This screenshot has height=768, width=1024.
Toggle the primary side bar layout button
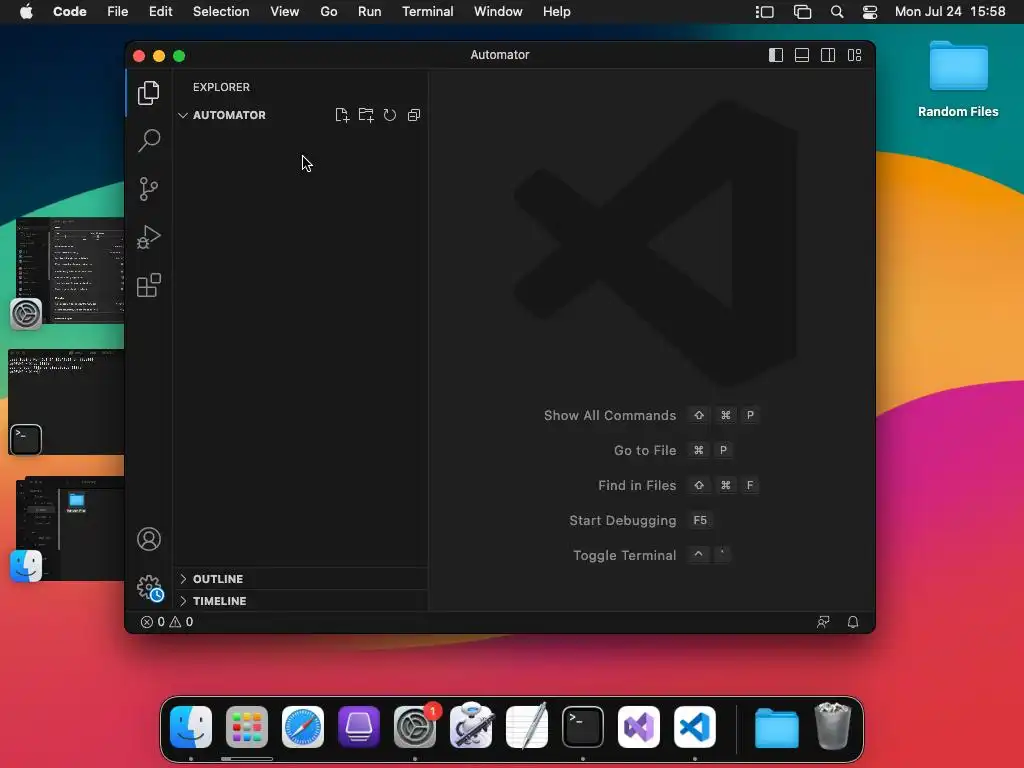pos(776,56)
